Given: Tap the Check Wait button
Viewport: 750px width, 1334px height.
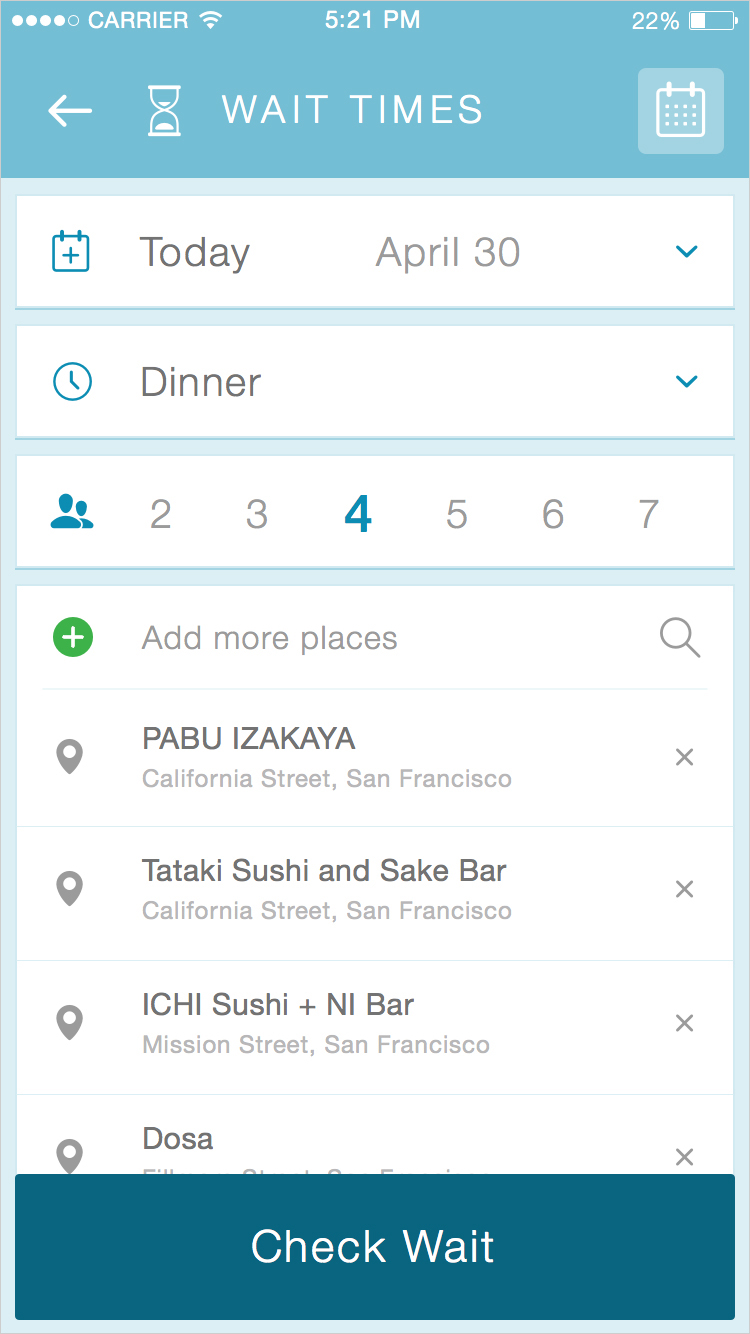Looking at the screenshot, I should (x=375, y=1247).
